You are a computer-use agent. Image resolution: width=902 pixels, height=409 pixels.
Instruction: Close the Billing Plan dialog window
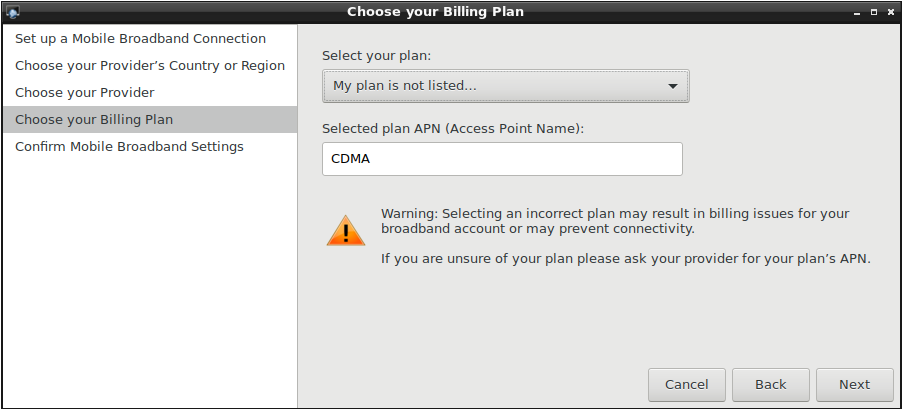point(890,12)
